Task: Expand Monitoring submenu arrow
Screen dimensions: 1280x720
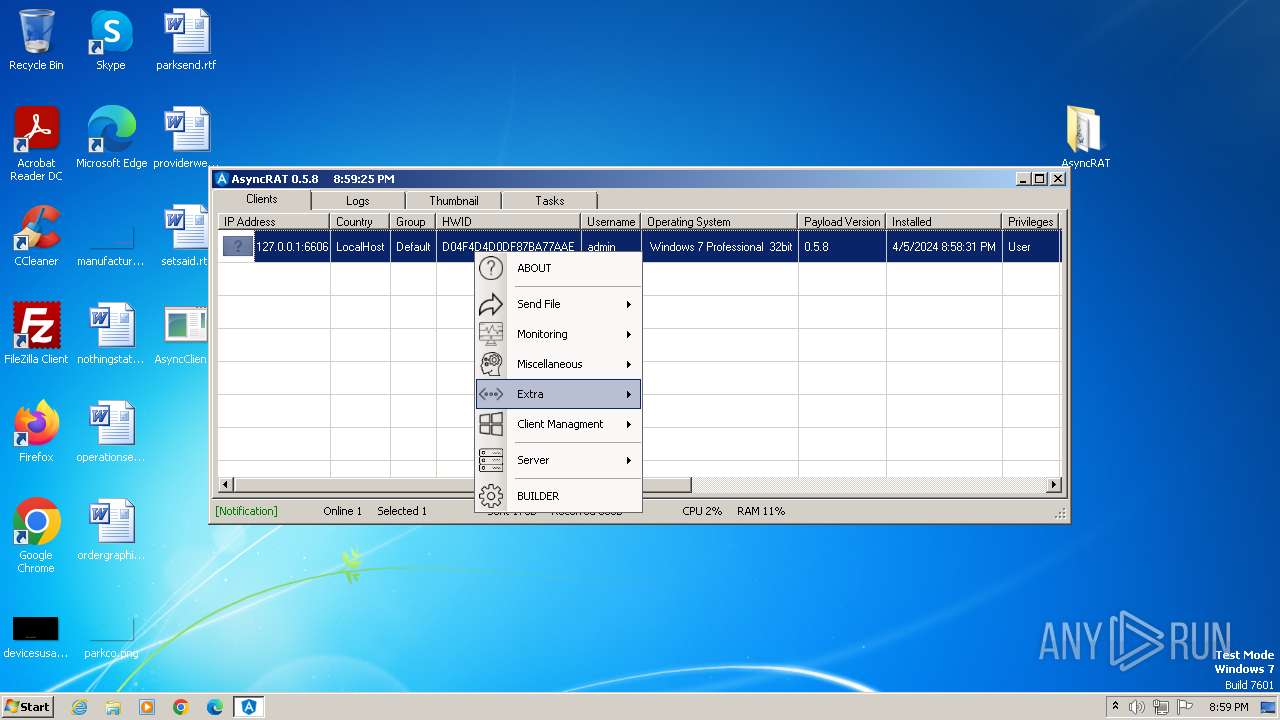Action: 629,334
